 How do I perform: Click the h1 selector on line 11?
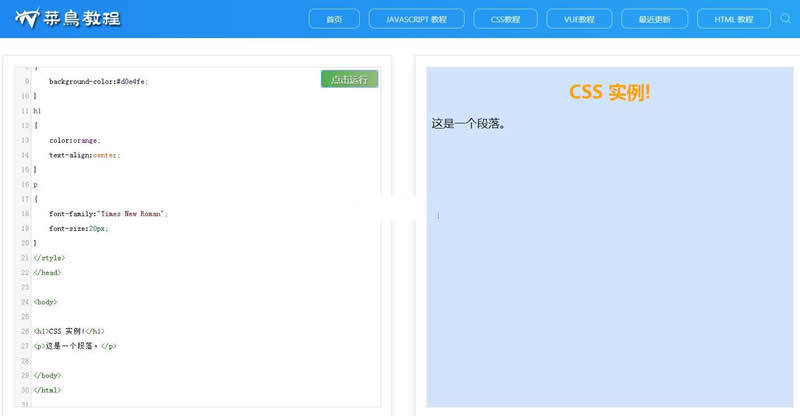click(x=37, y=111)
